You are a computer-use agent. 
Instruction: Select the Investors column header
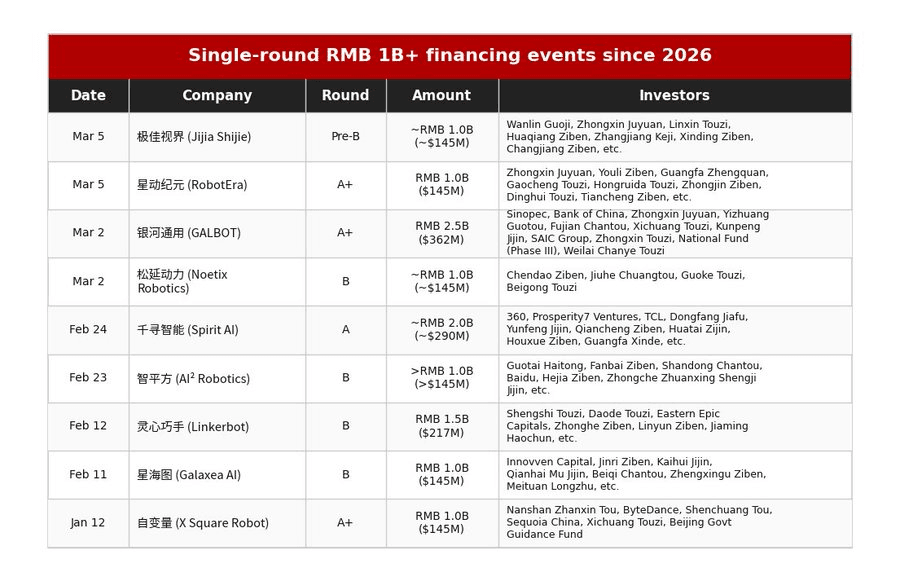click(674, 96)
